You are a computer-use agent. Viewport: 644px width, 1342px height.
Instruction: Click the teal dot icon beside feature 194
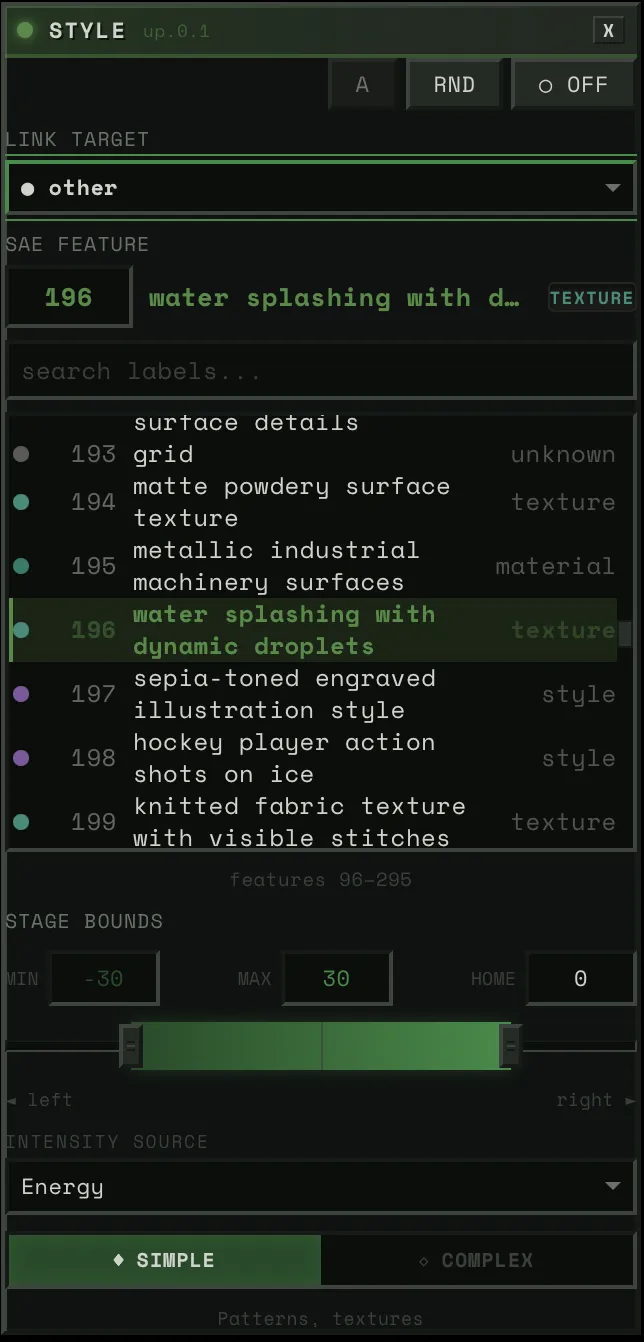(x=22, y=502)
